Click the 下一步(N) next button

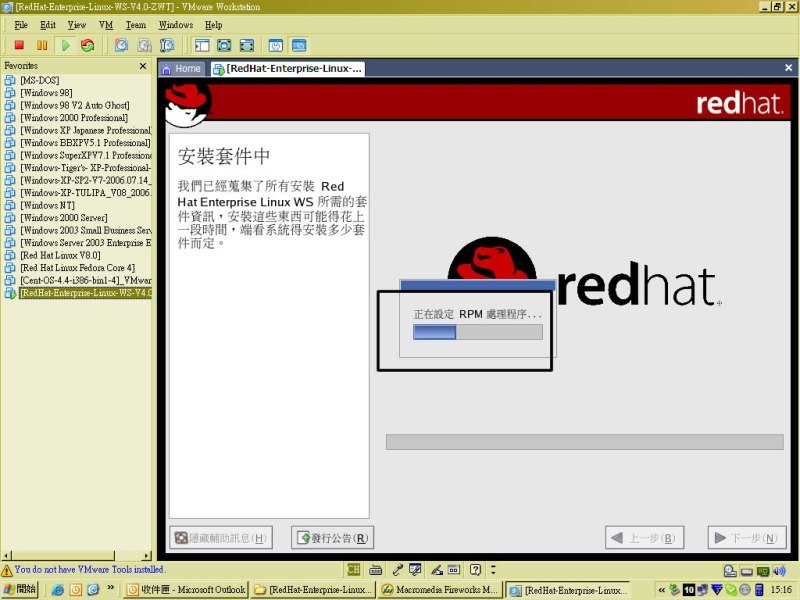tap(747, 538)
